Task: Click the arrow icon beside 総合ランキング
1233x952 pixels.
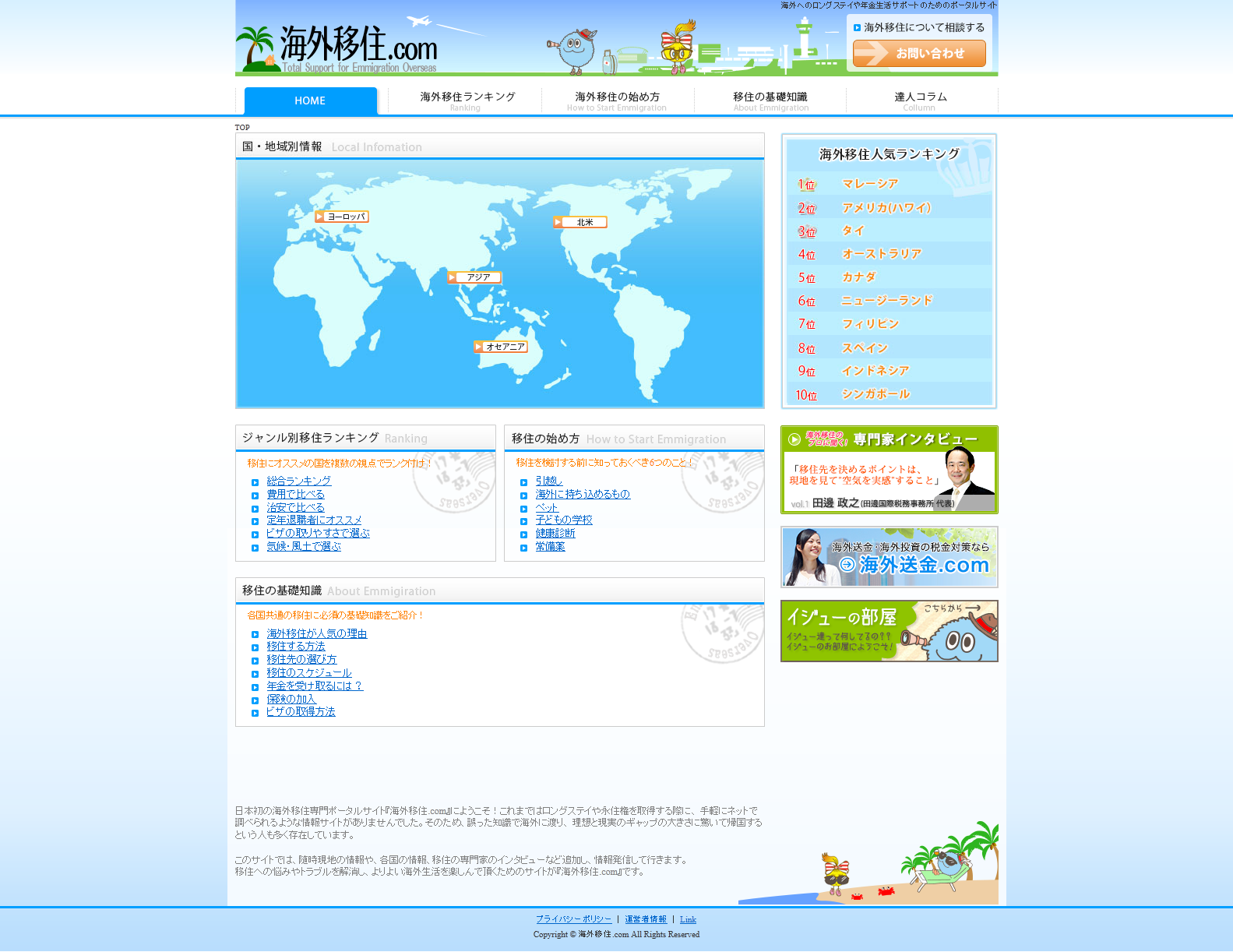Action: click(255, 483)
